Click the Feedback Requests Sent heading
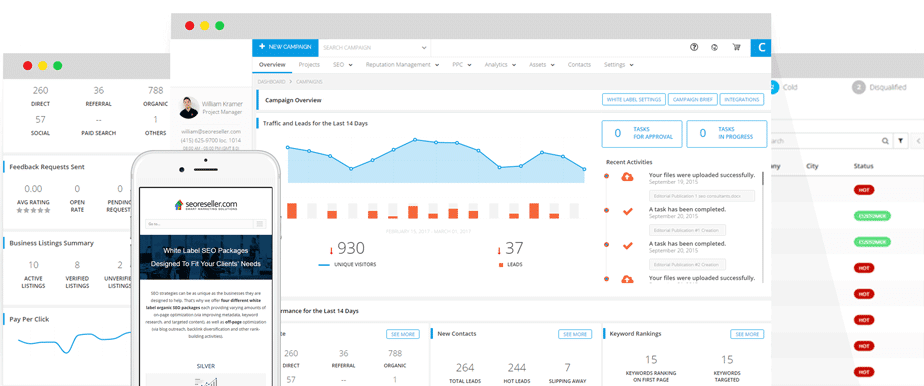This screenshot has height=386, width=924. click(47, 167)
